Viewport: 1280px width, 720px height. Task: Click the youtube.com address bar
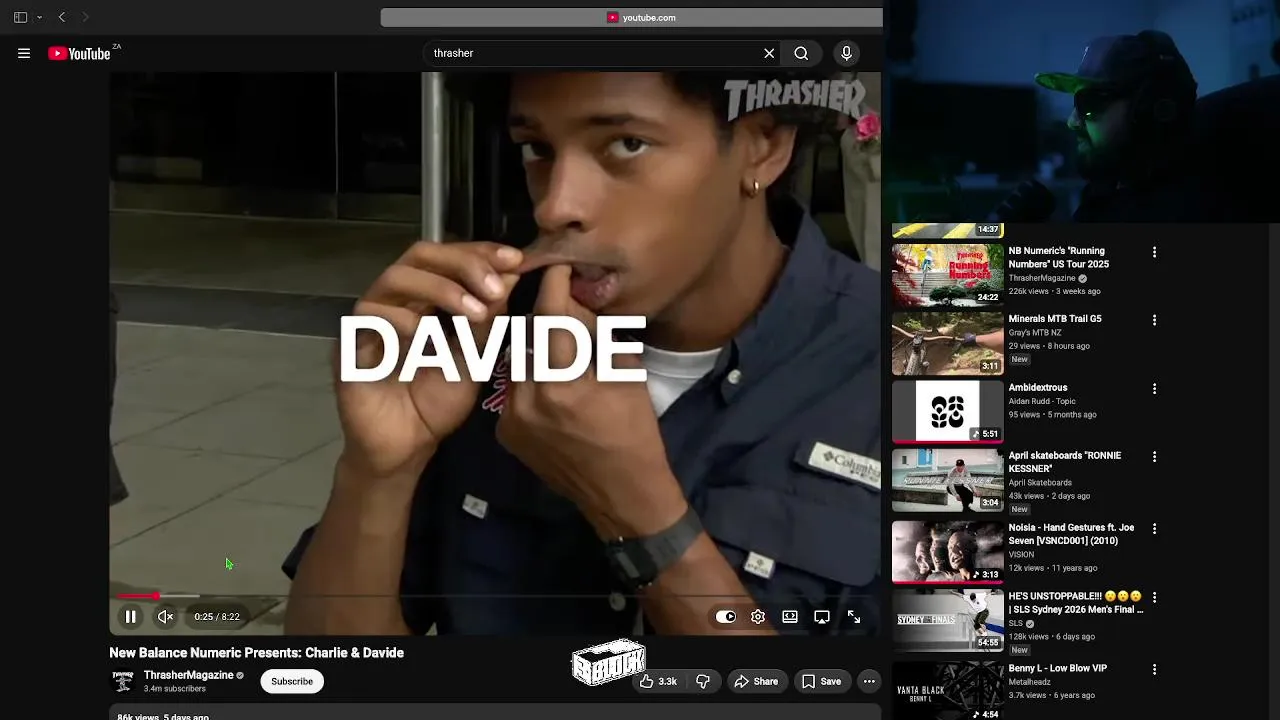tap(631, 18)
